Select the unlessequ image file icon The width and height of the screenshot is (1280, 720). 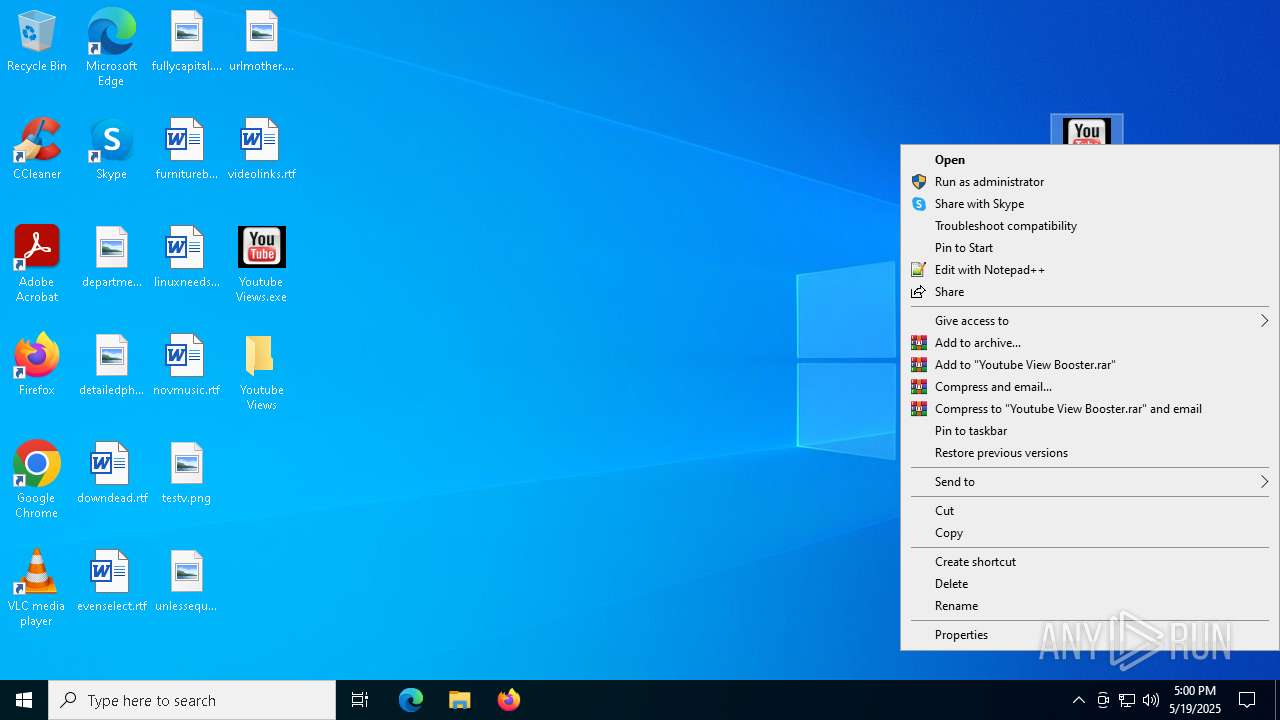(x=186, y=582)
